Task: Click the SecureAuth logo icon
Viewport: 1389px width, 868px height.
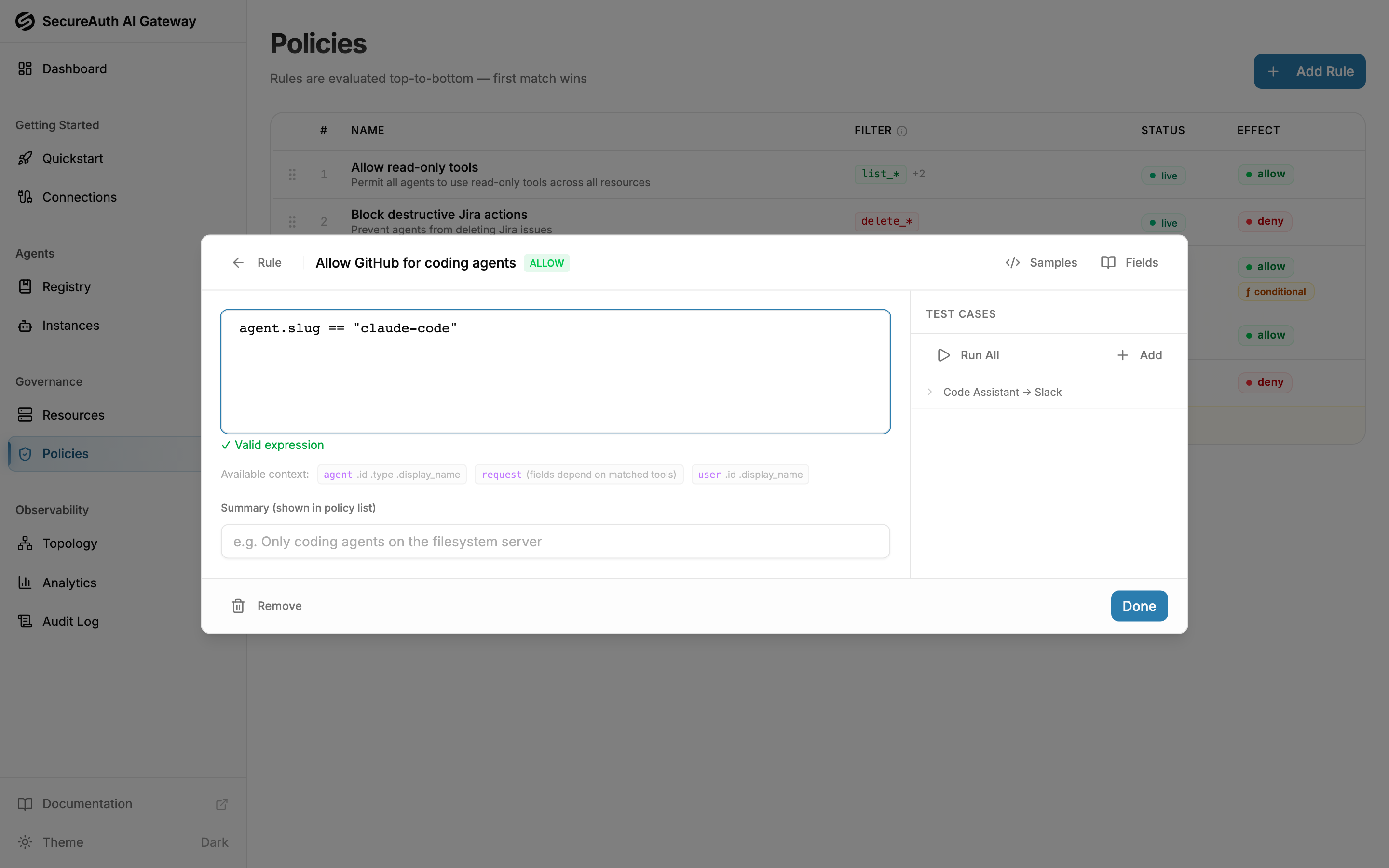Action: point(25,21)
